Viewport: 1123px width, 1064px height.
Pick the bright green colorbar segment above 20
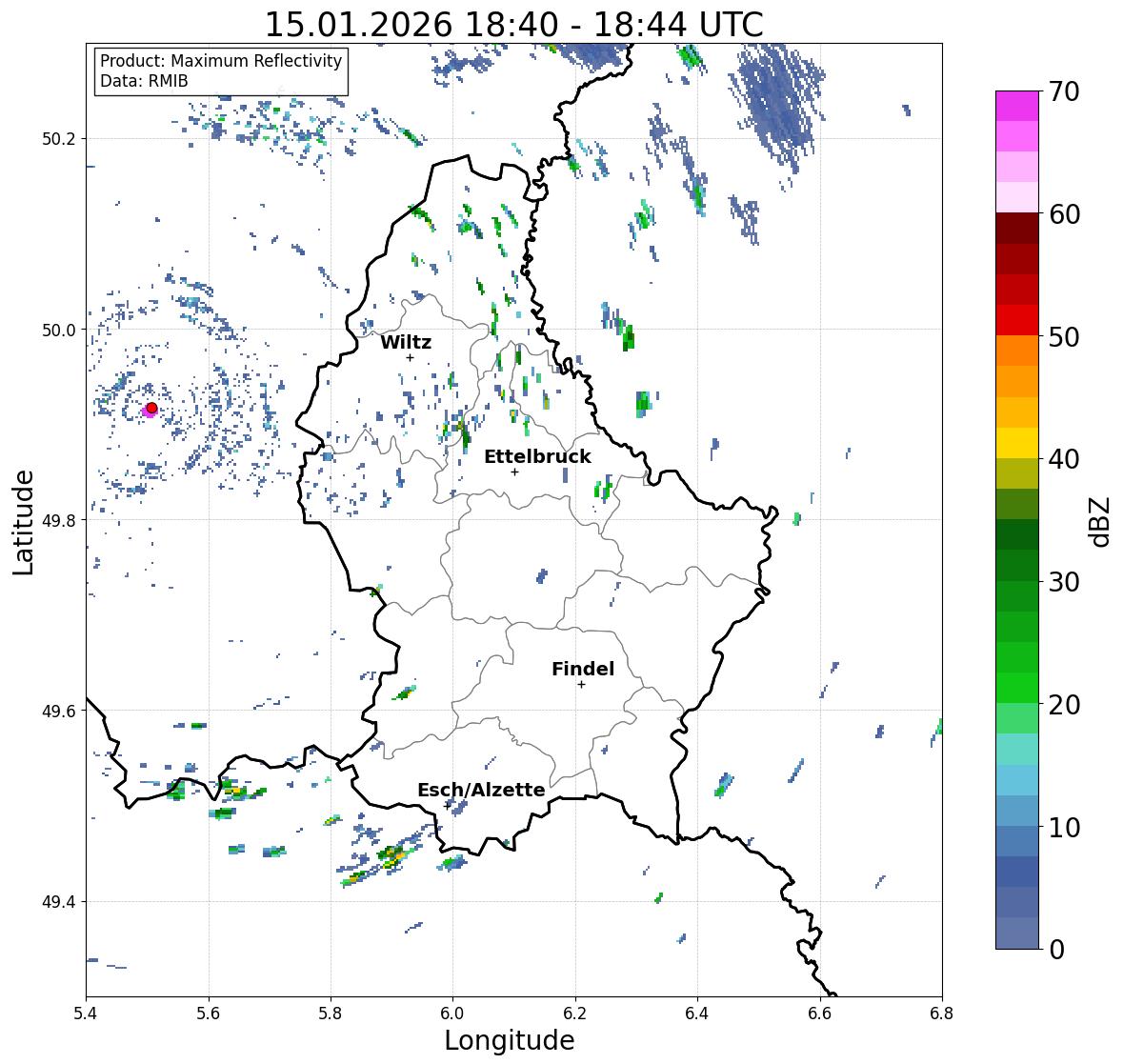pos(1017,688)
